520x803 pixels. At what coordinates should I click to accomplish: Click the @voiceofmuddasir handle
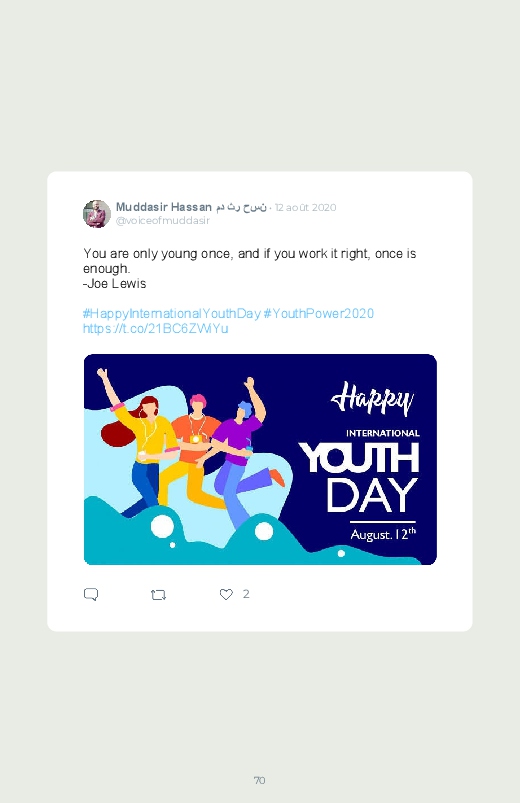tap(163, 221)
